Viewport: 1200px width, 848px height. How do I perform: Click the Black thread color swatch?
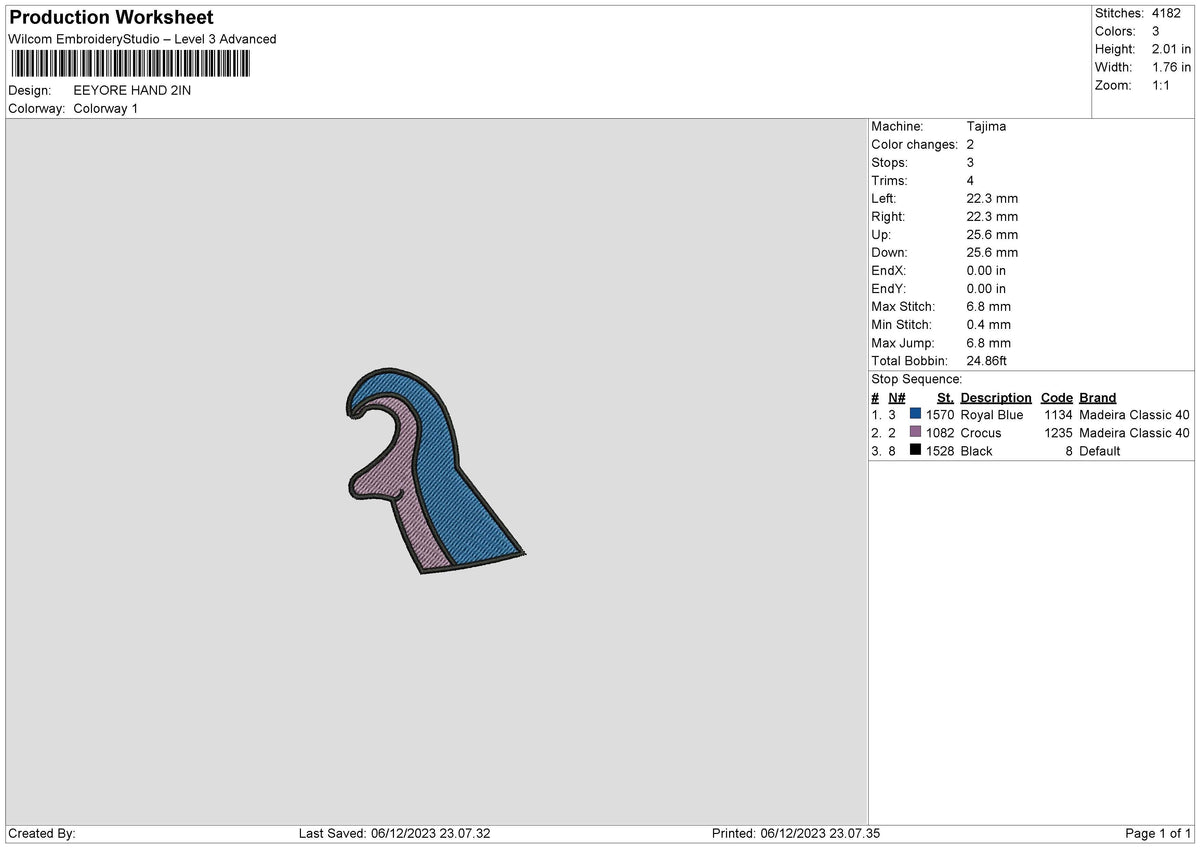coord(915,450)
